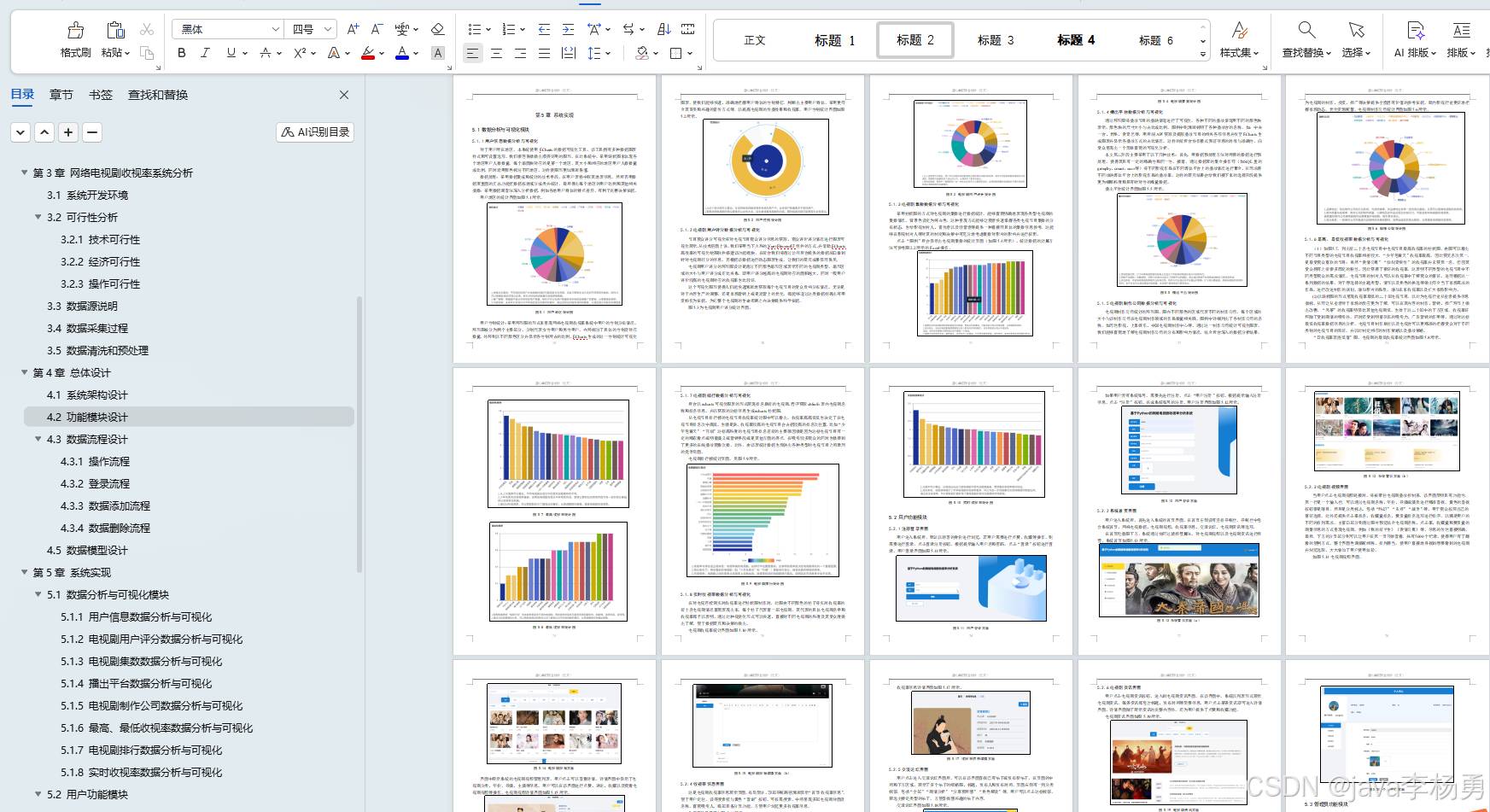Switch to the 书签 tab

pyautogui.click(x=101, y=95)
